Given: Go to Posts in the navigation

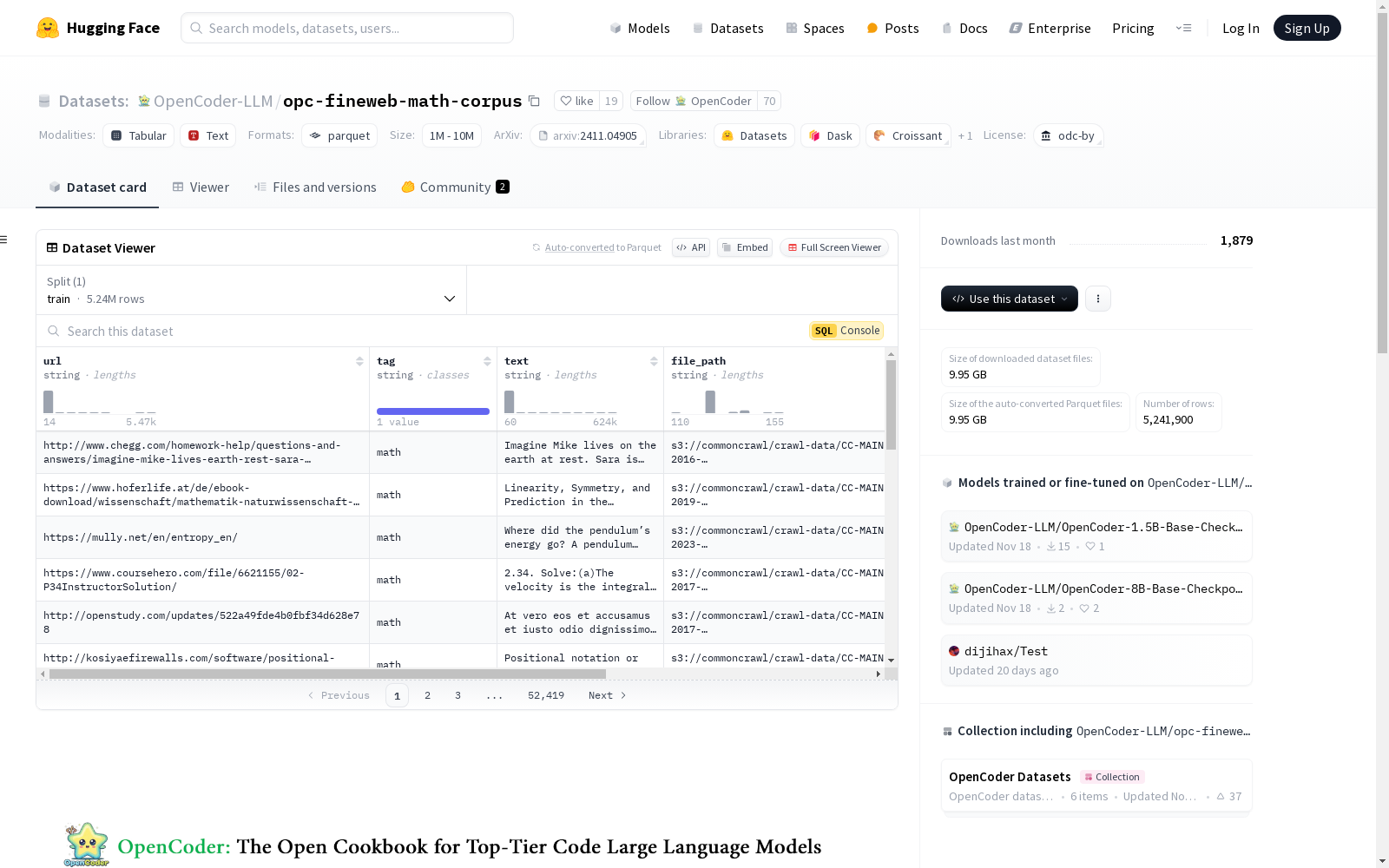Looking at the screenshot, I should tap(892, 28).
